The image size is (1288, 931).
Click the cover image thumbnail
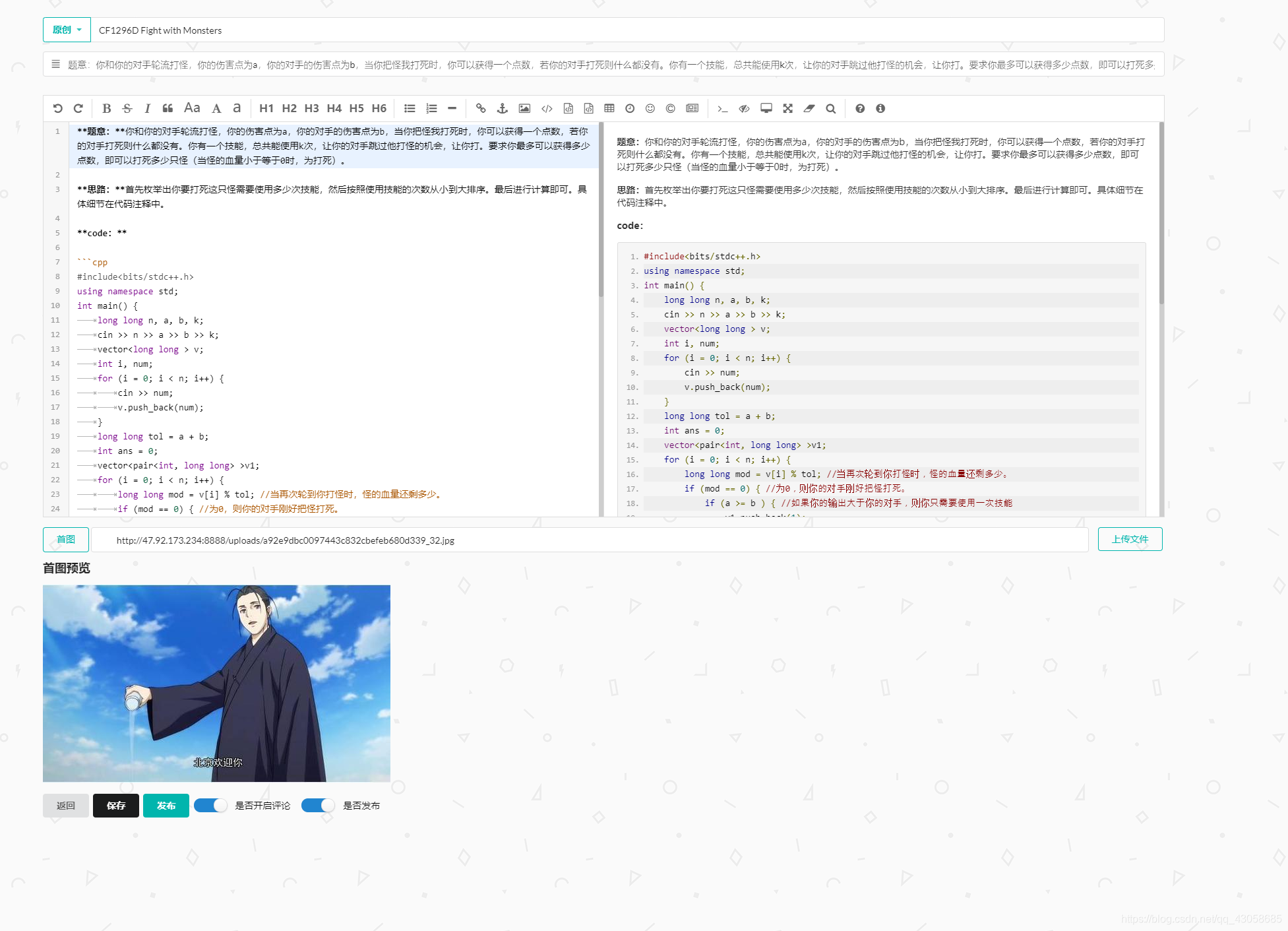[x=216, y=682]
